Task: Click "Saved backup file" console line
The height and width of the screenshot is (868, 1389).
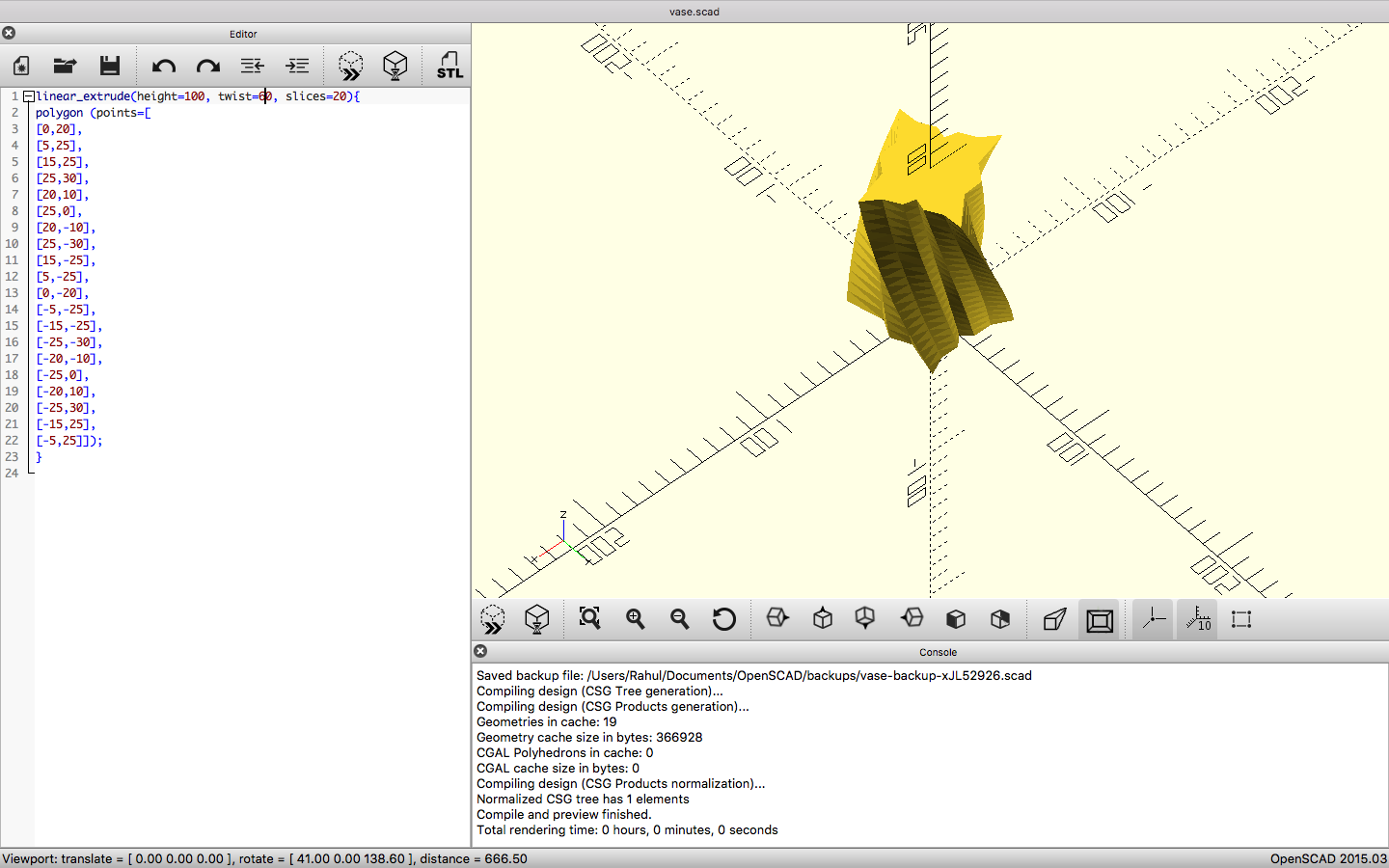Action: pos(754,675)
